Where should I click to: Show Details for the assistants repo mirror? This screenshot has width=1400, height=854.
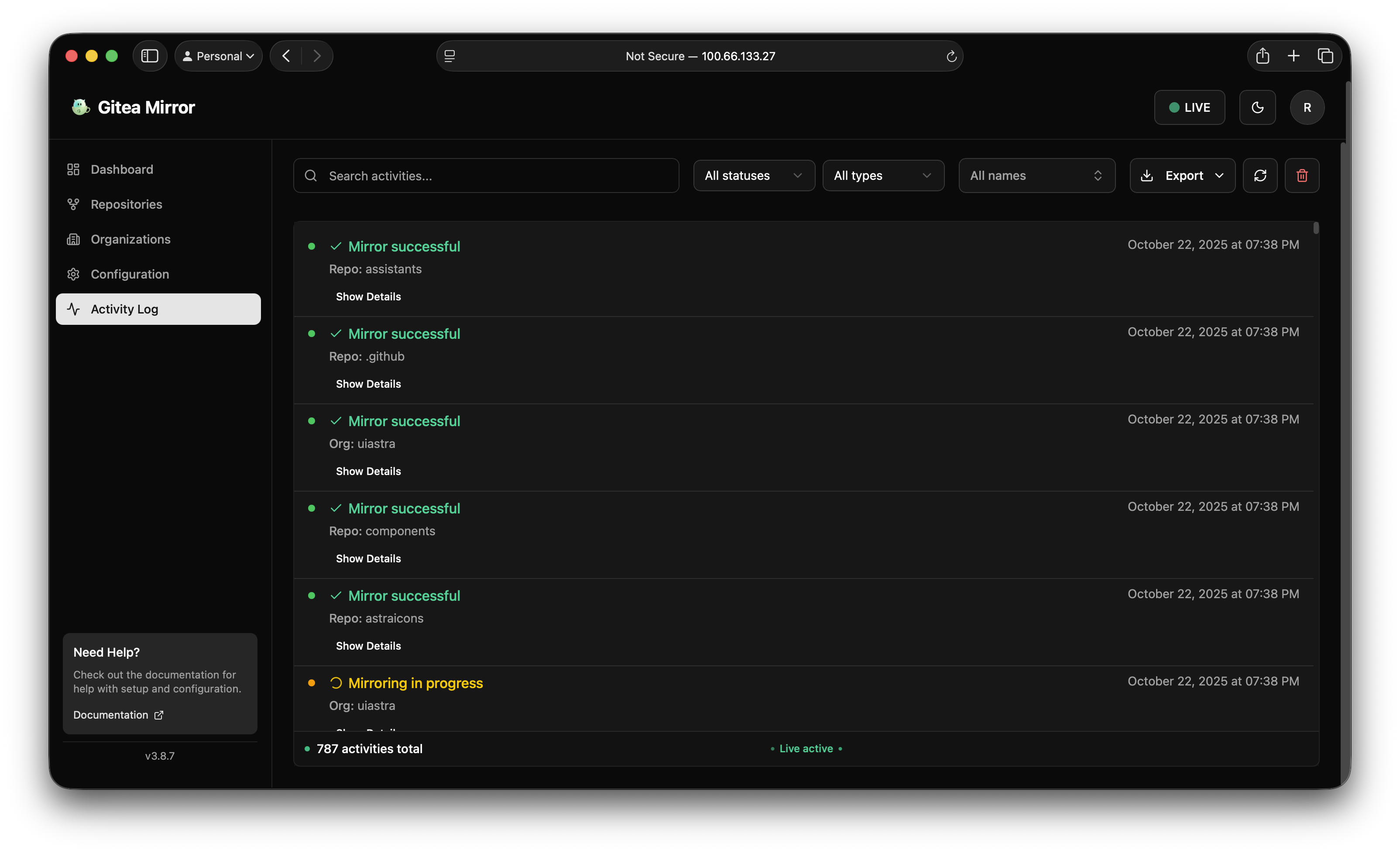click(x=367, y=296)
